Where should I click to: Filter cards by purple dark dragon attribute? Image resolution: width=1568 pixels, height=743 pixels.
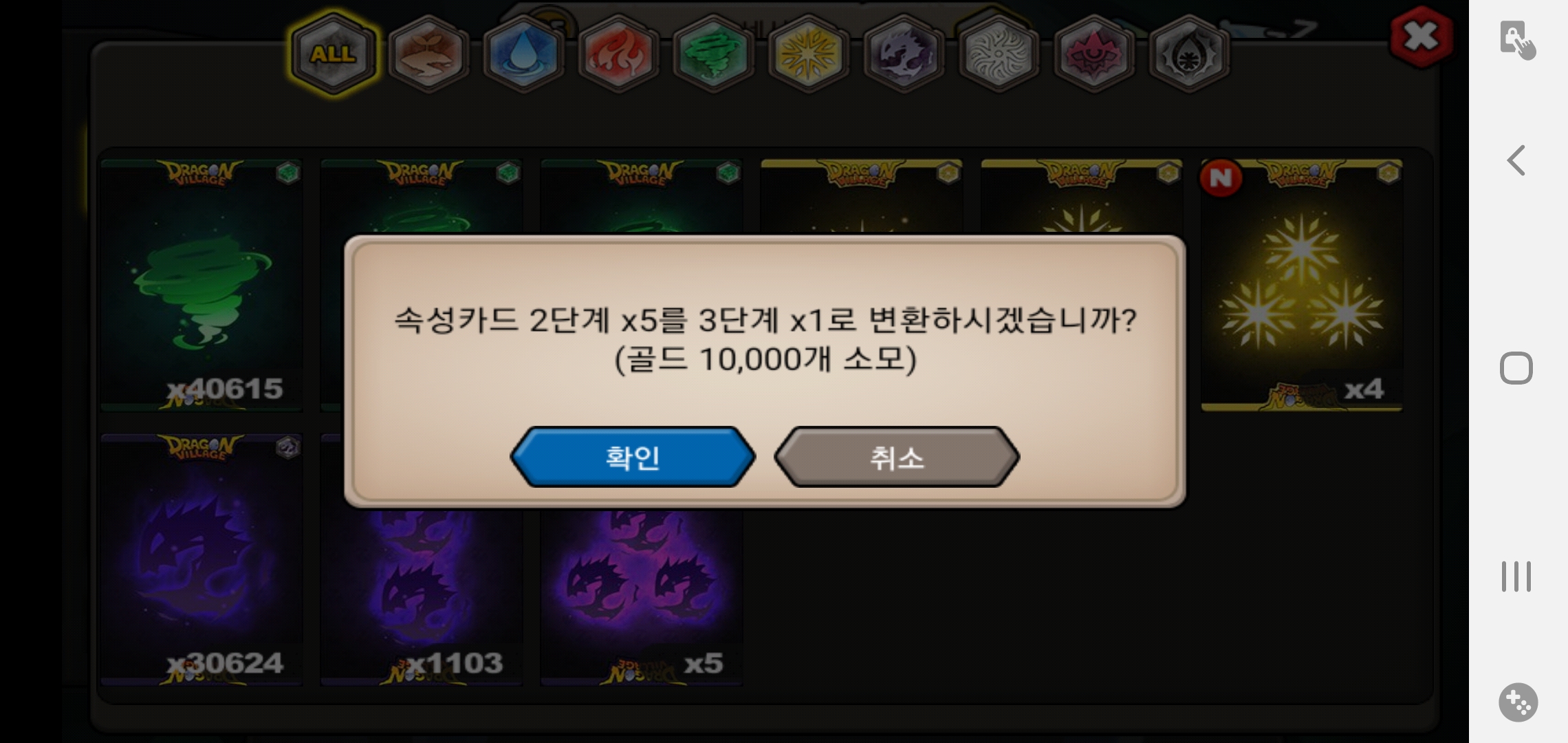pyautogui.click(x=903, y=53)
